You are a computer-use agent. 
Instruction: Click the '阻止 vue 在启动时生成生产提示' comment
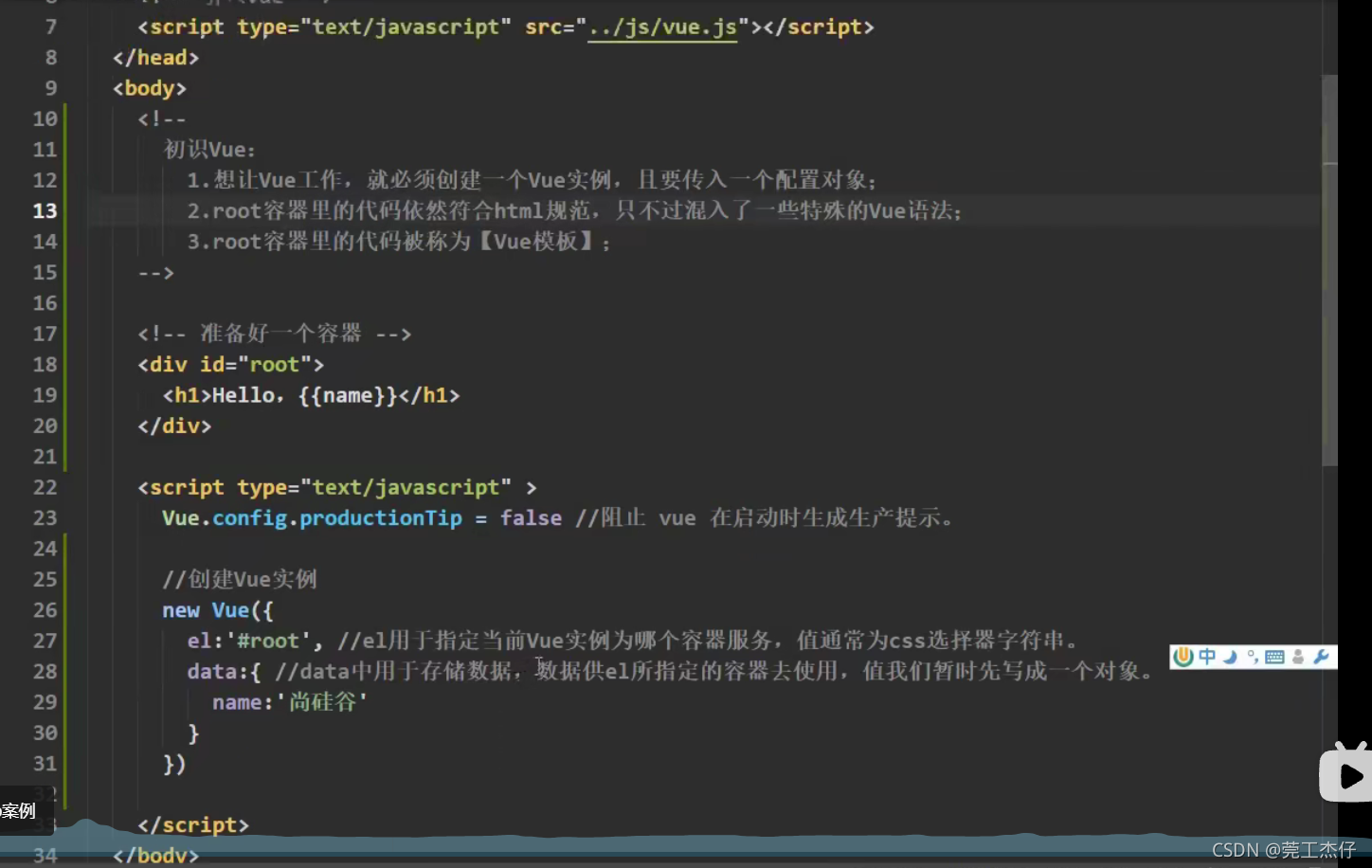(765, 518)
